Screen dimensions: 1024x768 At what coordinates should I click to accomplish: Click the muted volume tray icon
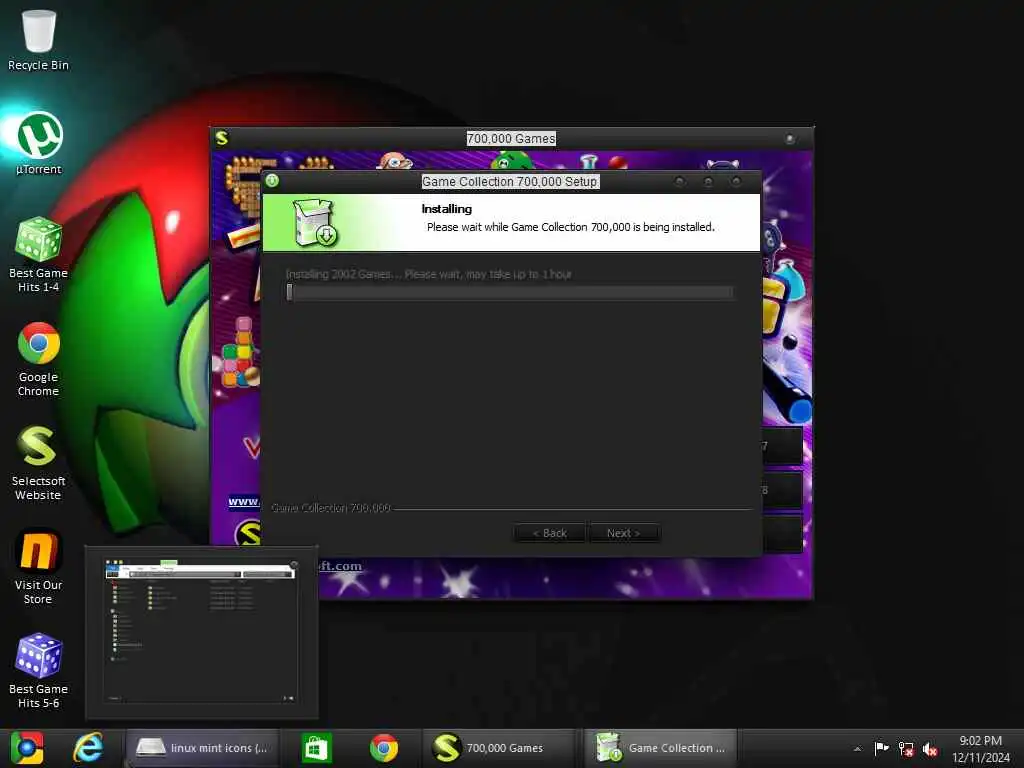pyautogui.click(x=930, y=749)
